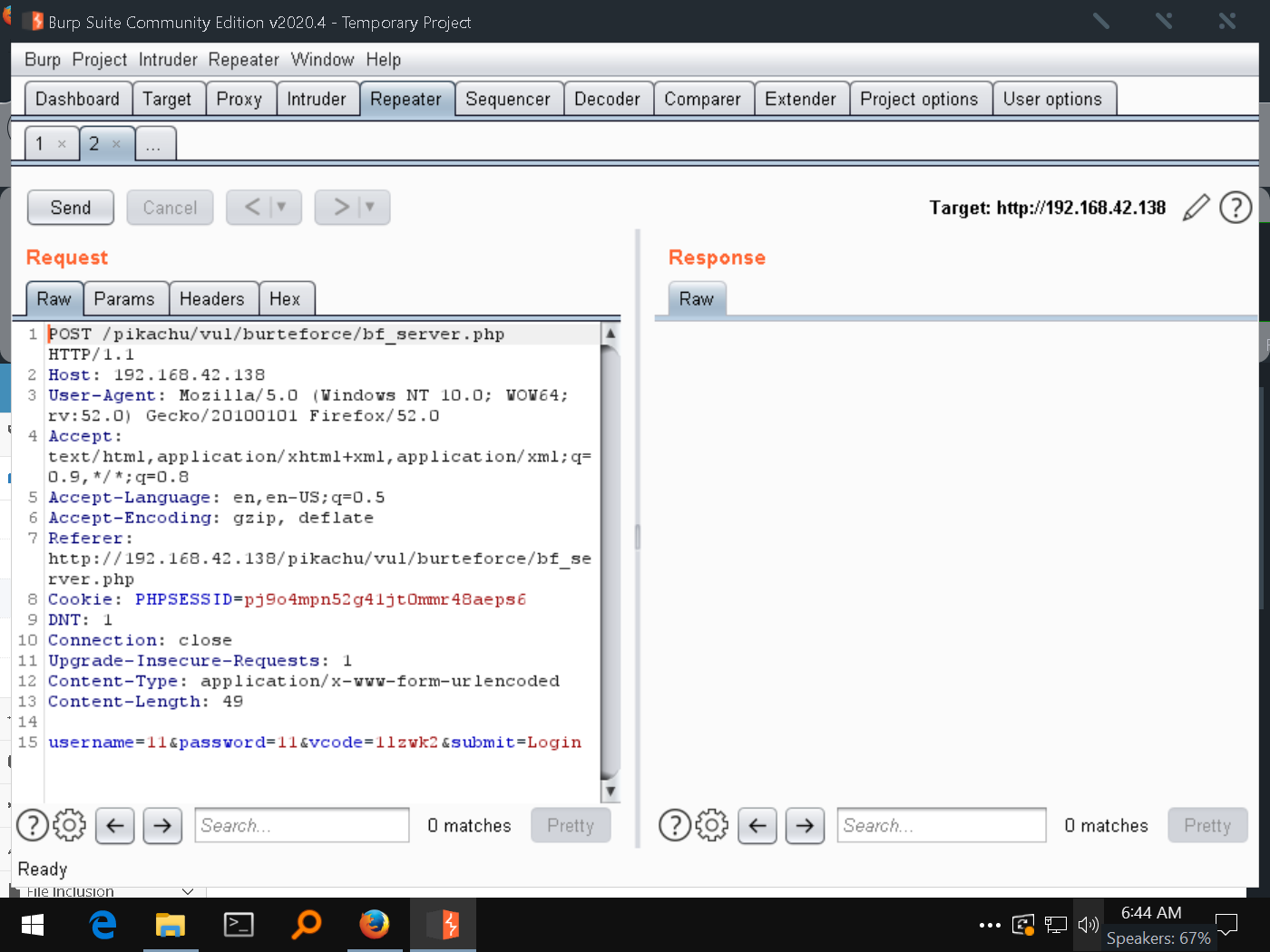Close Repeater tab 1

pos(62,143)
